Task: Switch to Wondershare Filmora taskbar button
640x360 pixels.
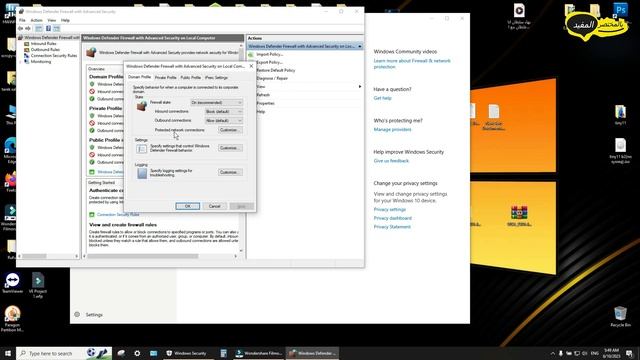Action: 259,353
